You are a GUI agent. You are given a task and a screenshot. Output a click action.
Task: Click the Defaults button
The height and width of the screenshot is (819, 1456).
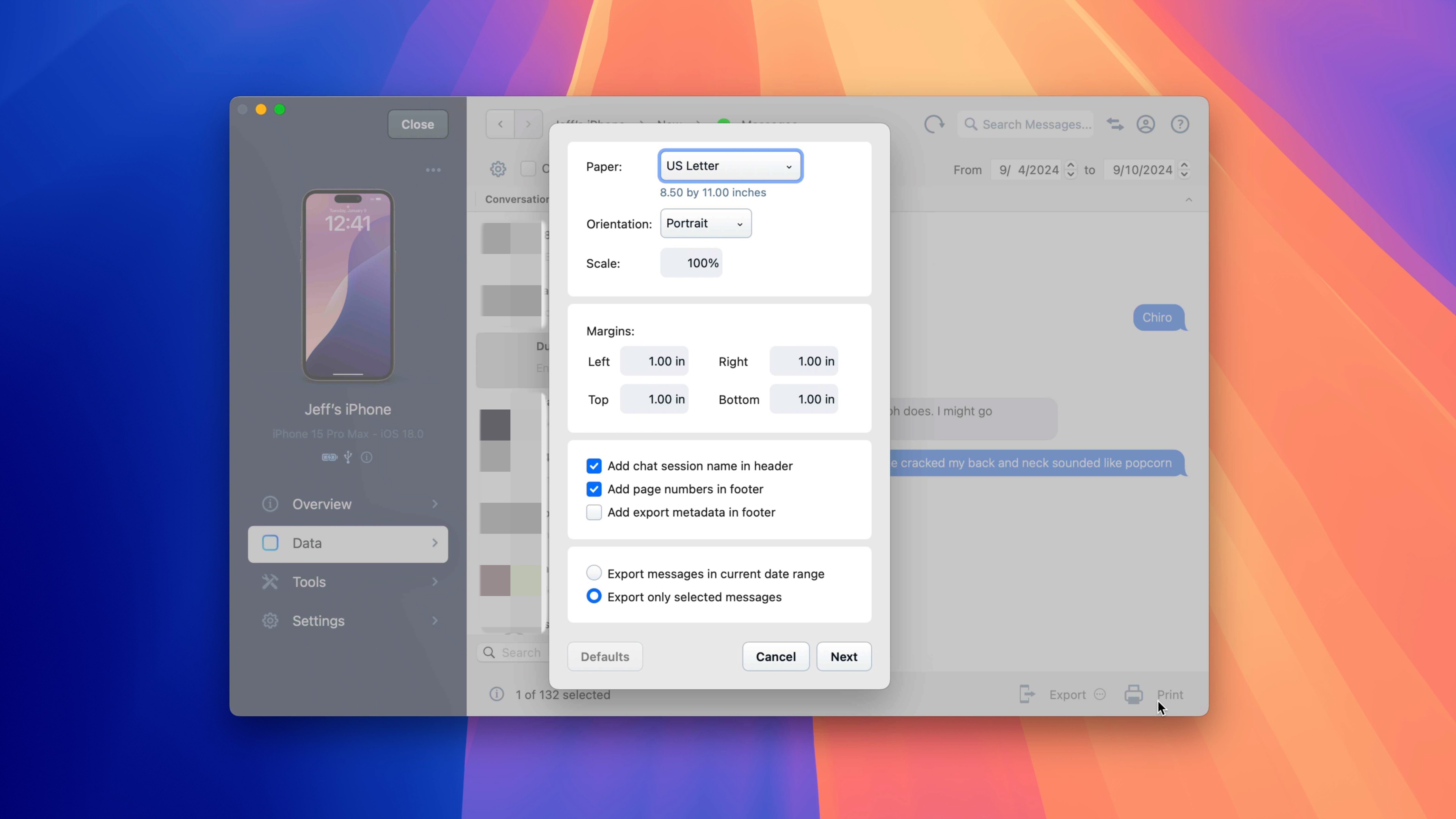pyautogui.click(x=604, y=656)
